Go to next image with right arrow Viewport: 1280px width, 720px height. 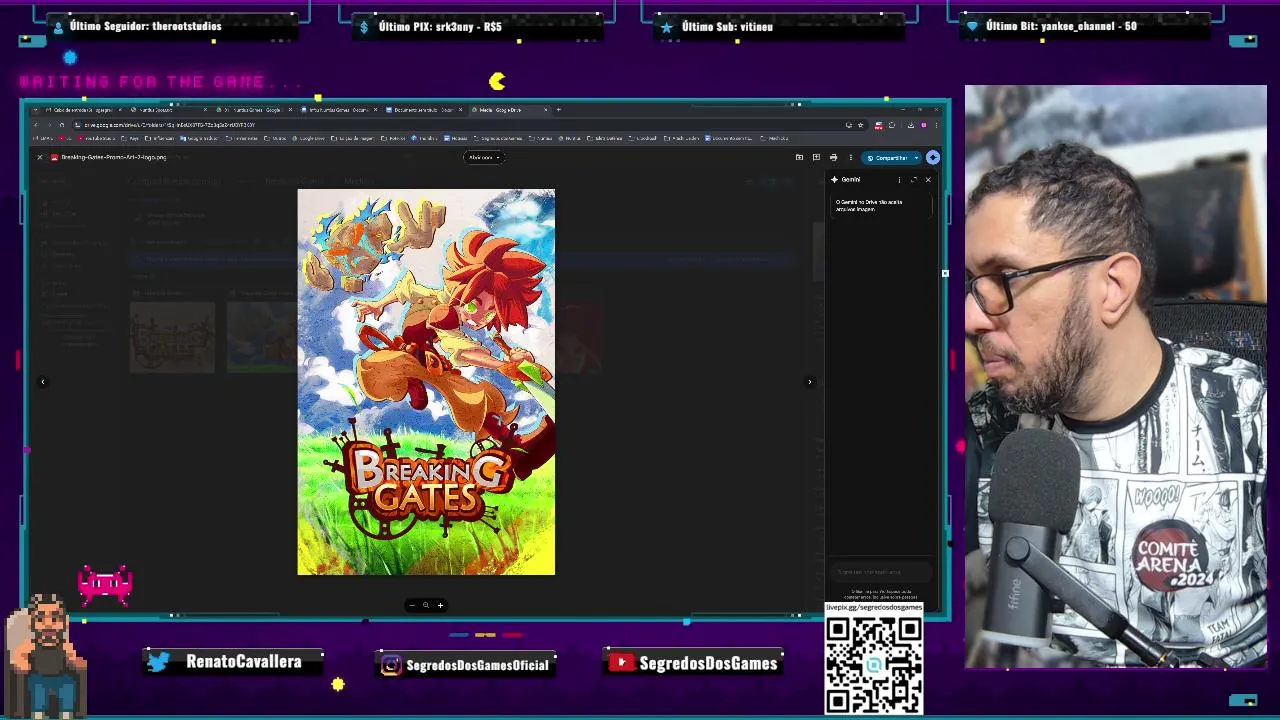pyautogui.click(x=810, y=382)
